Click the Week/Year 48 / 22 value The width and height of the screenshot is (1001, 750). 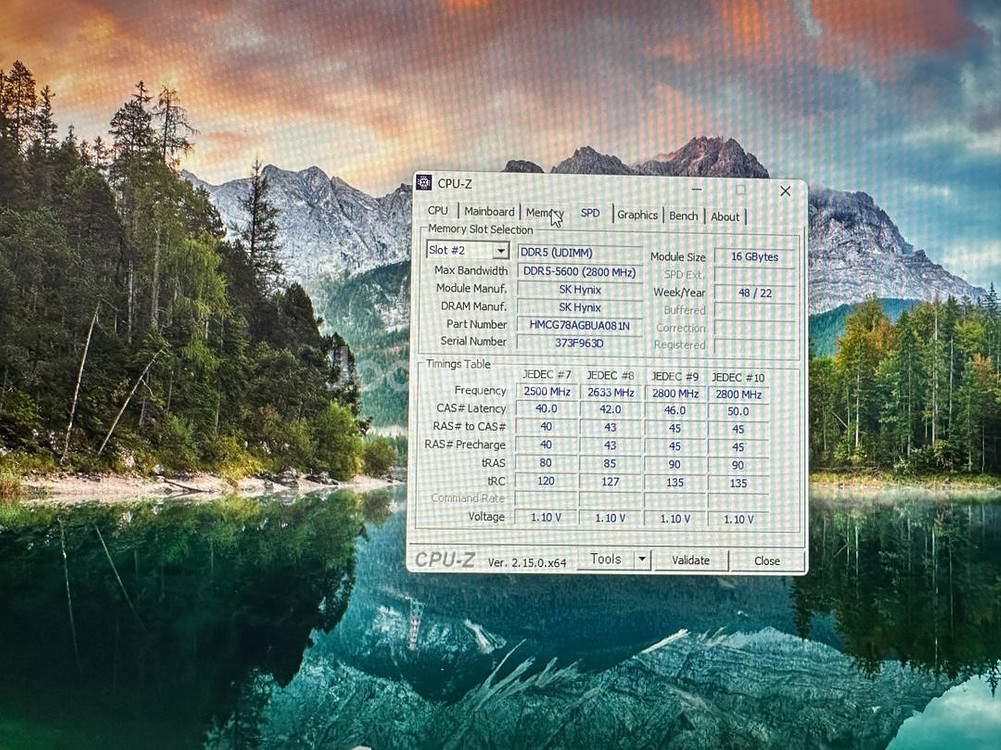click(x=755, y=294)
